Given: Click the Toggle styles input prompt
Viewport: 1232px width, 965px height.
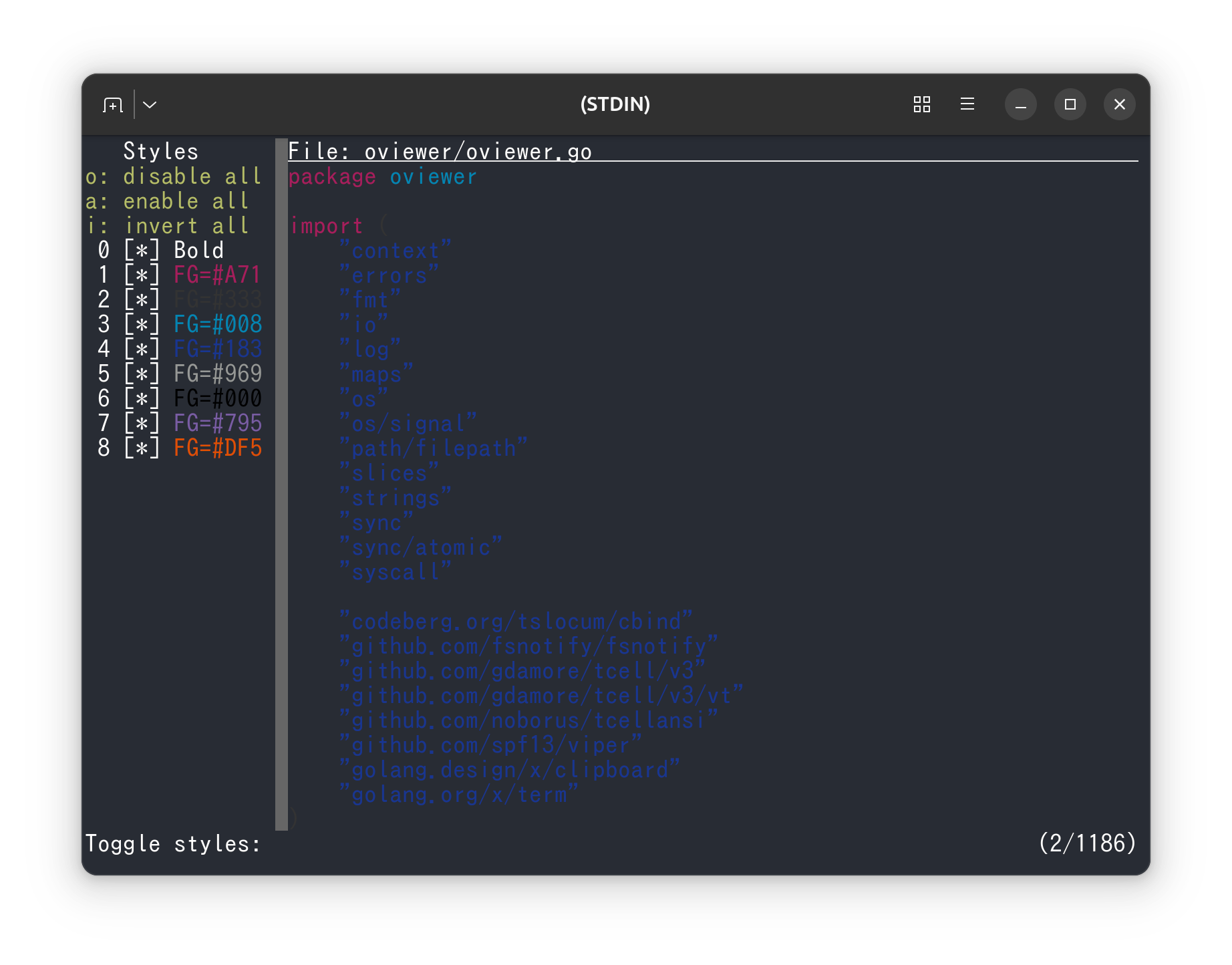Looking at the screenshot, I should (173, 844).
